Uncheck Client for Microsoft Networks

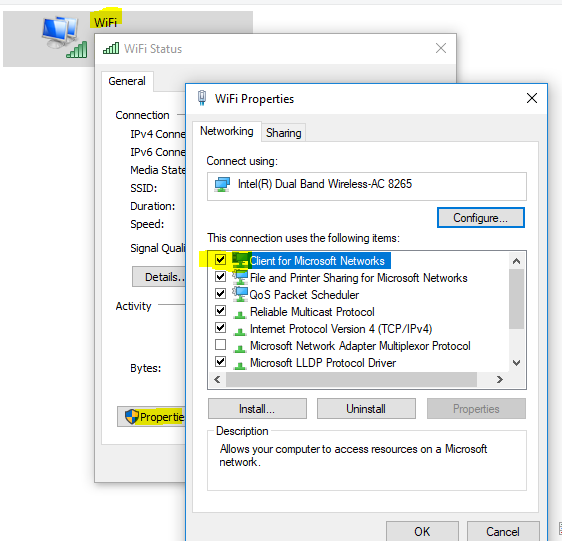coord(220,259)
